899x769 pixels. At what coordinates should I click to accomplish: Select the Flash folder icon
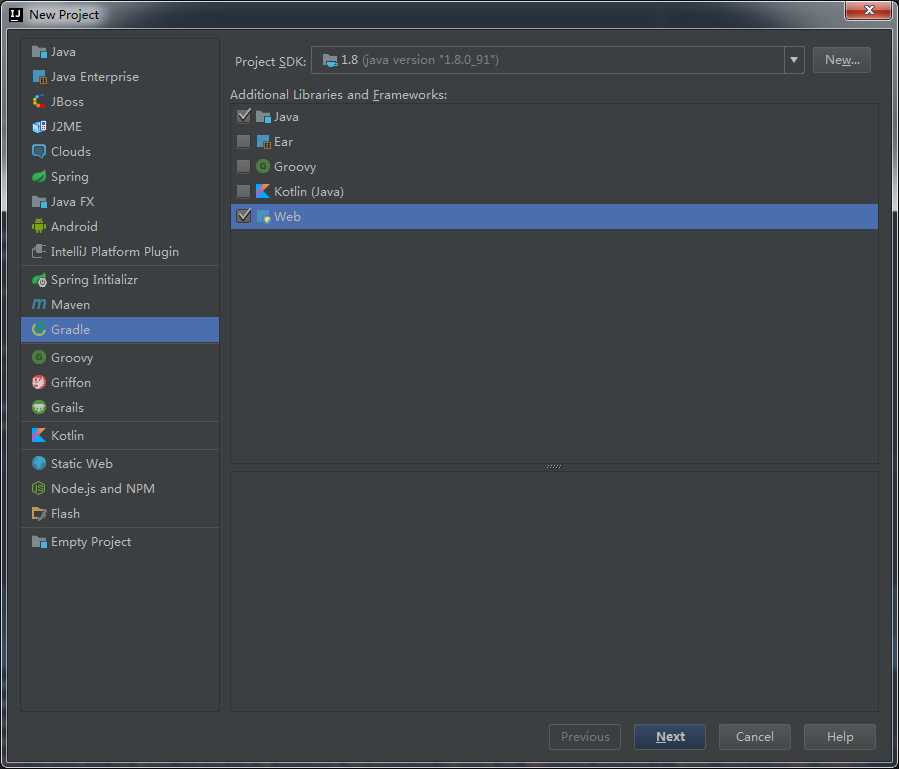39,514
